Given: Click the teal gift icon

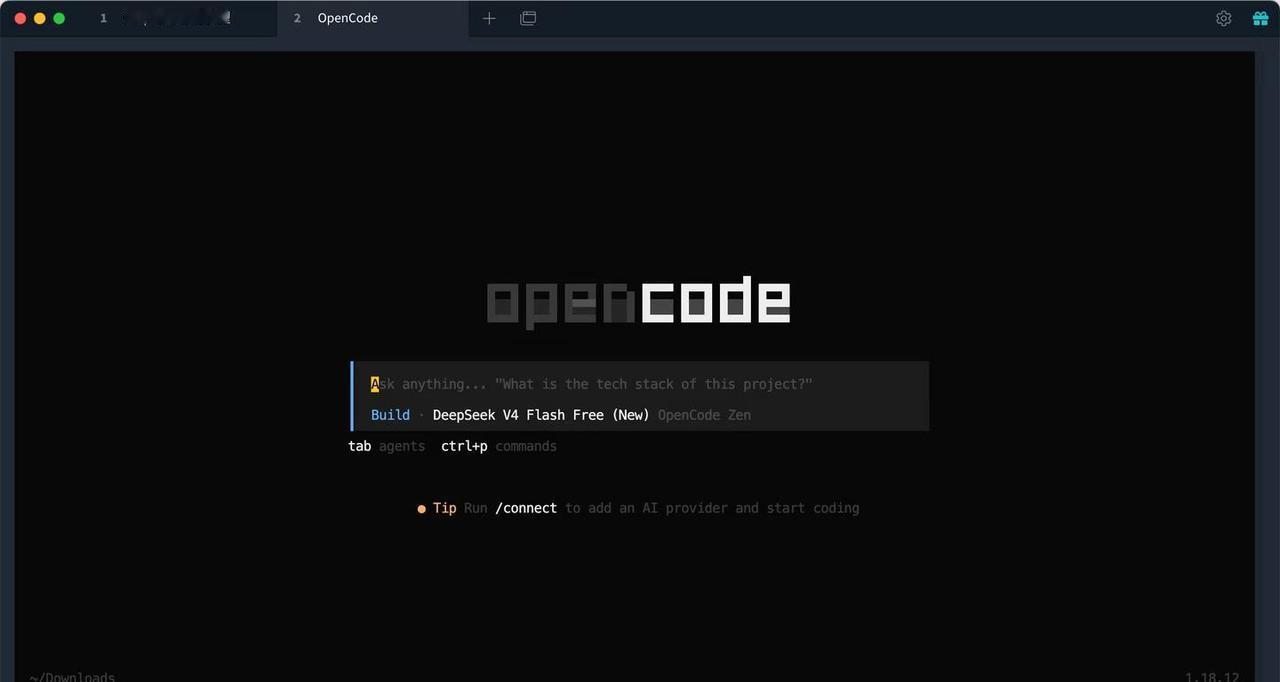Looking at the screenshot, I should point(1260,18).
